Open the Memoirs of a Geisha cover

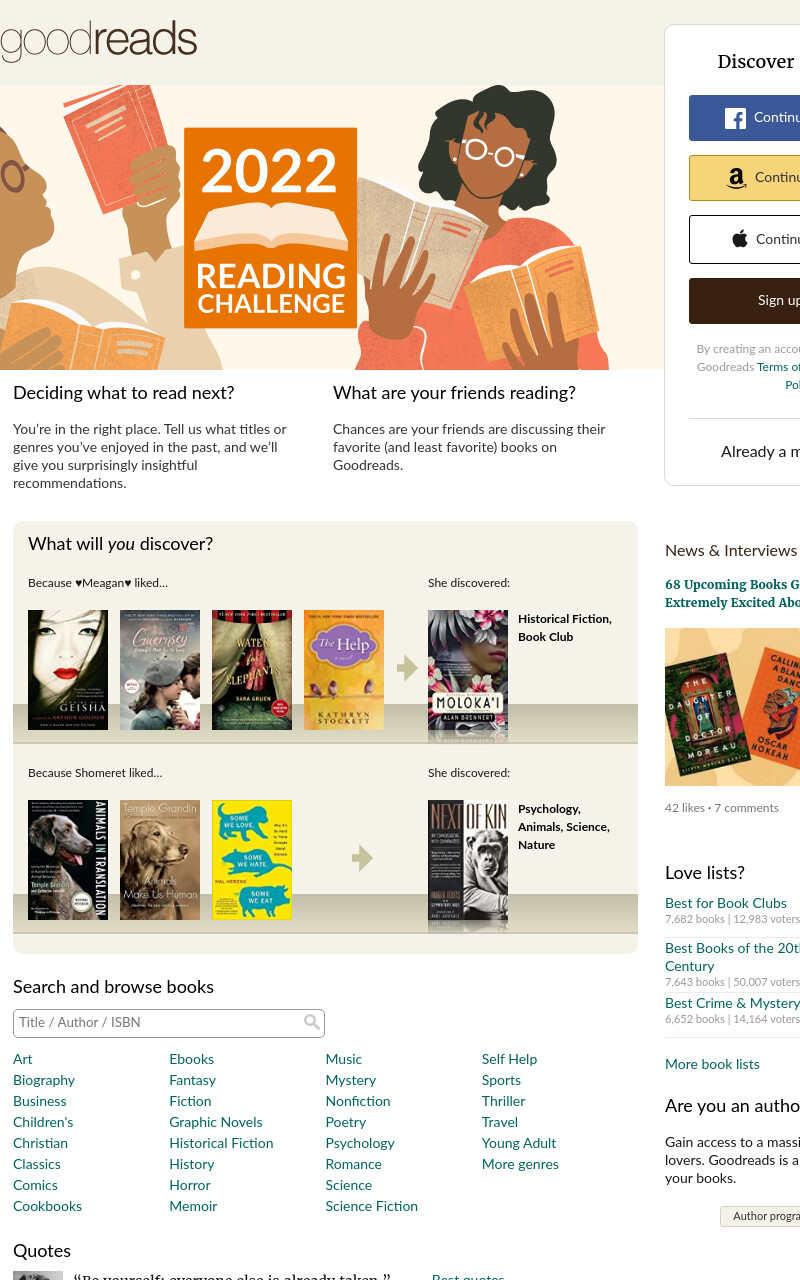[x=68, y=670]
